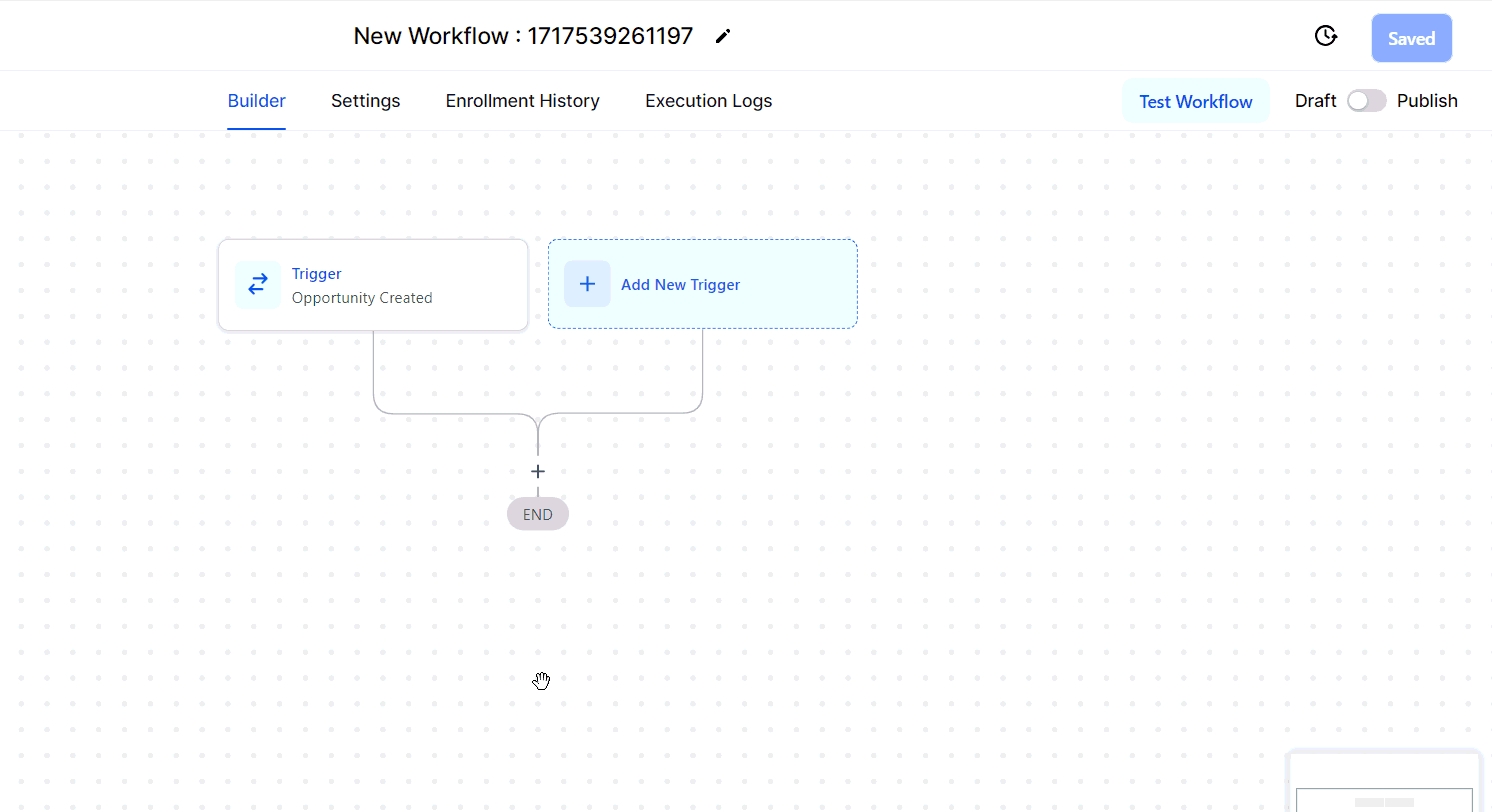Select the END node
The image size is (1492, 812).
538,515
